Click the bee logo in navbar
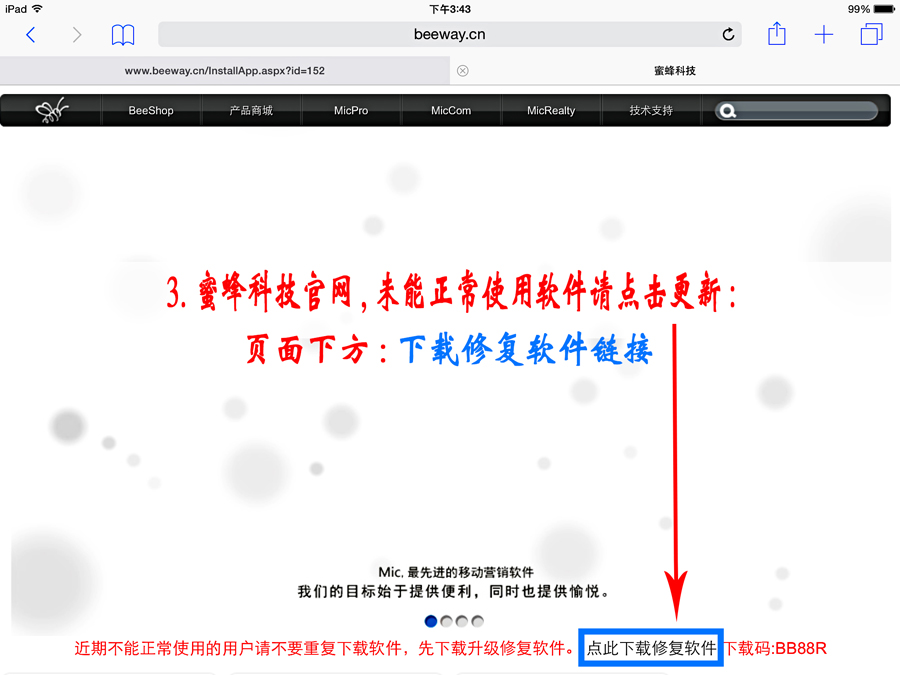Screen dimensions: 900x675 click(x=52, y=110)
